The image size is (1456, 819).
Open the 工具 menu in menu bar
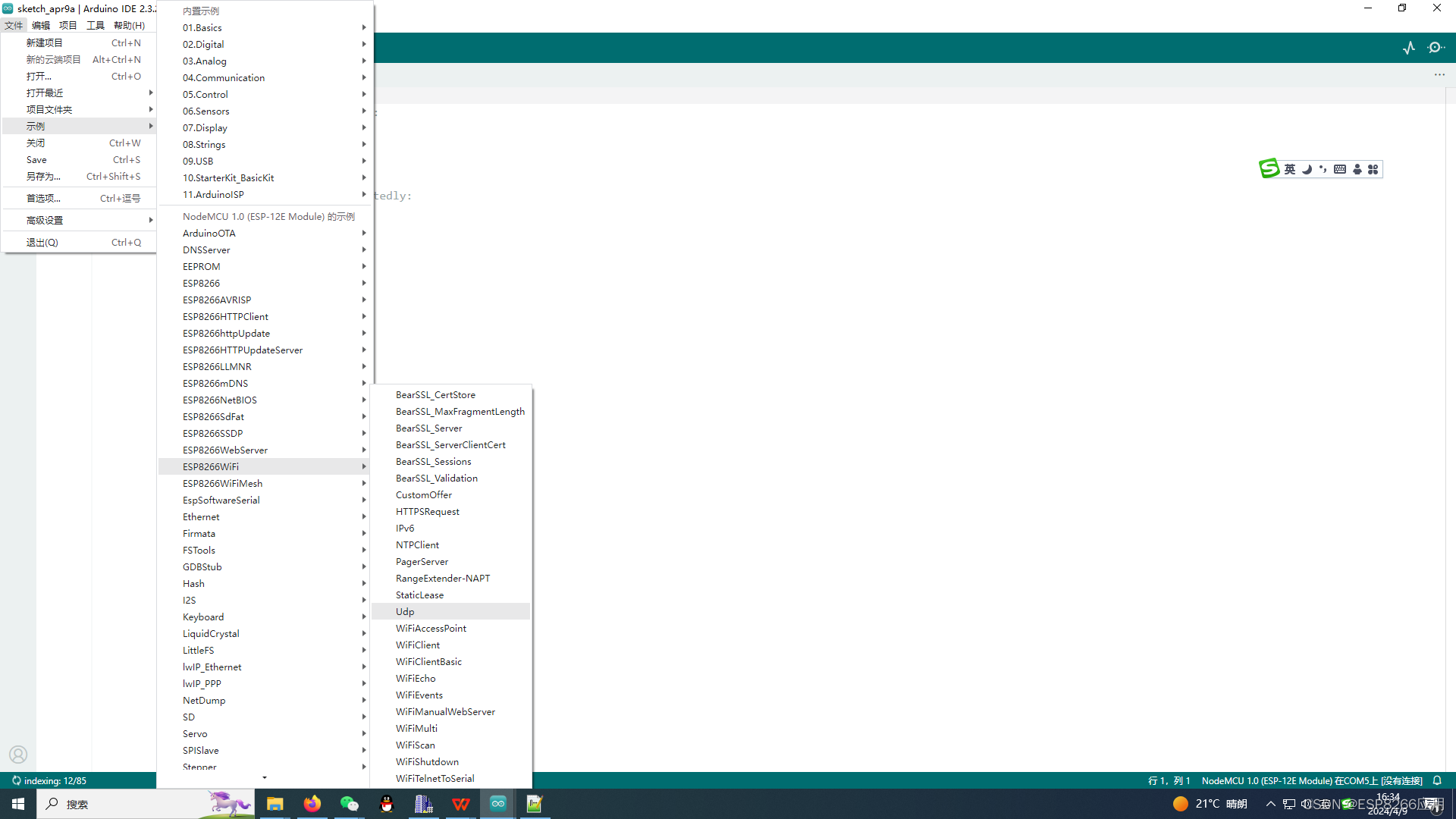95,25
